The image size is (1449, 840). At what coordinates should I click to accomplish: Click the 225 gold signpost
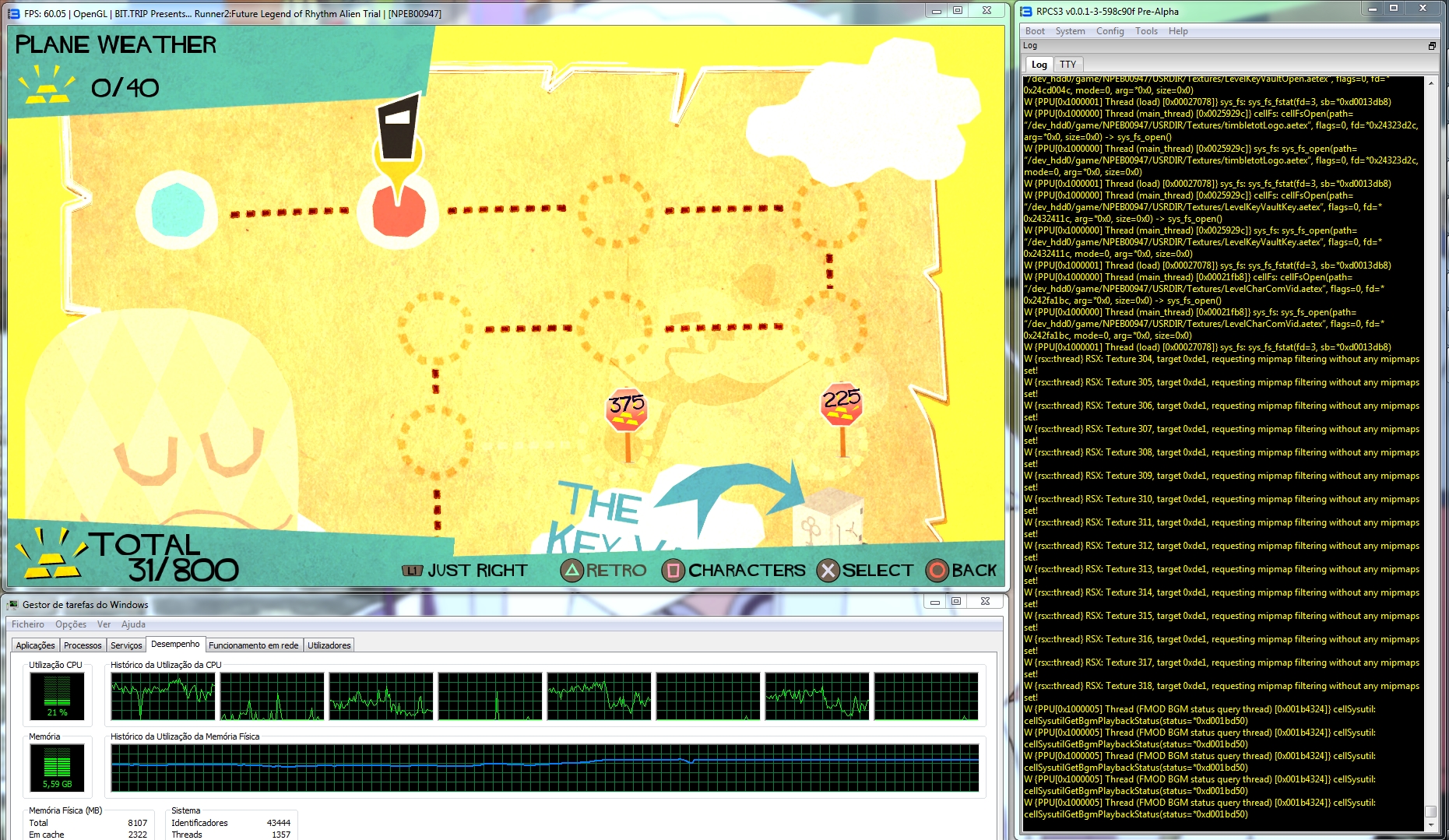pos(842,403)
